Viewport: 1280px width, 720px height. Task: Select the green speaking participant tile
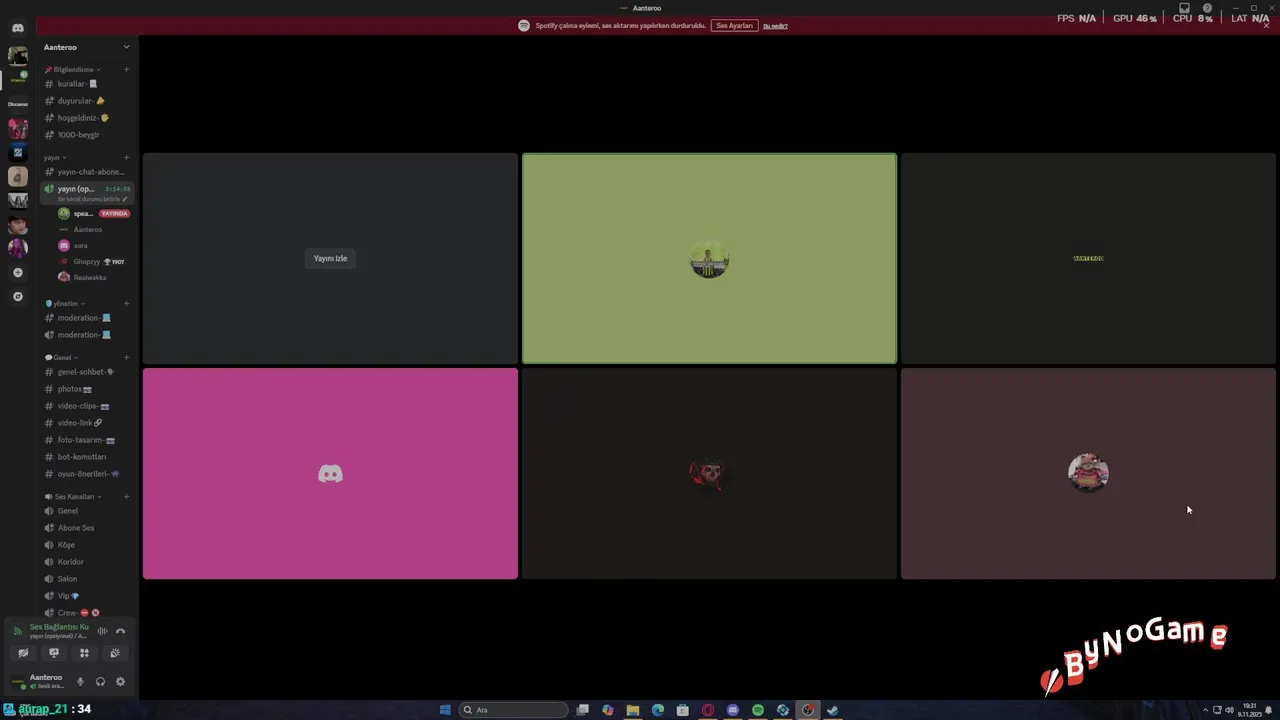coord(709,258)
